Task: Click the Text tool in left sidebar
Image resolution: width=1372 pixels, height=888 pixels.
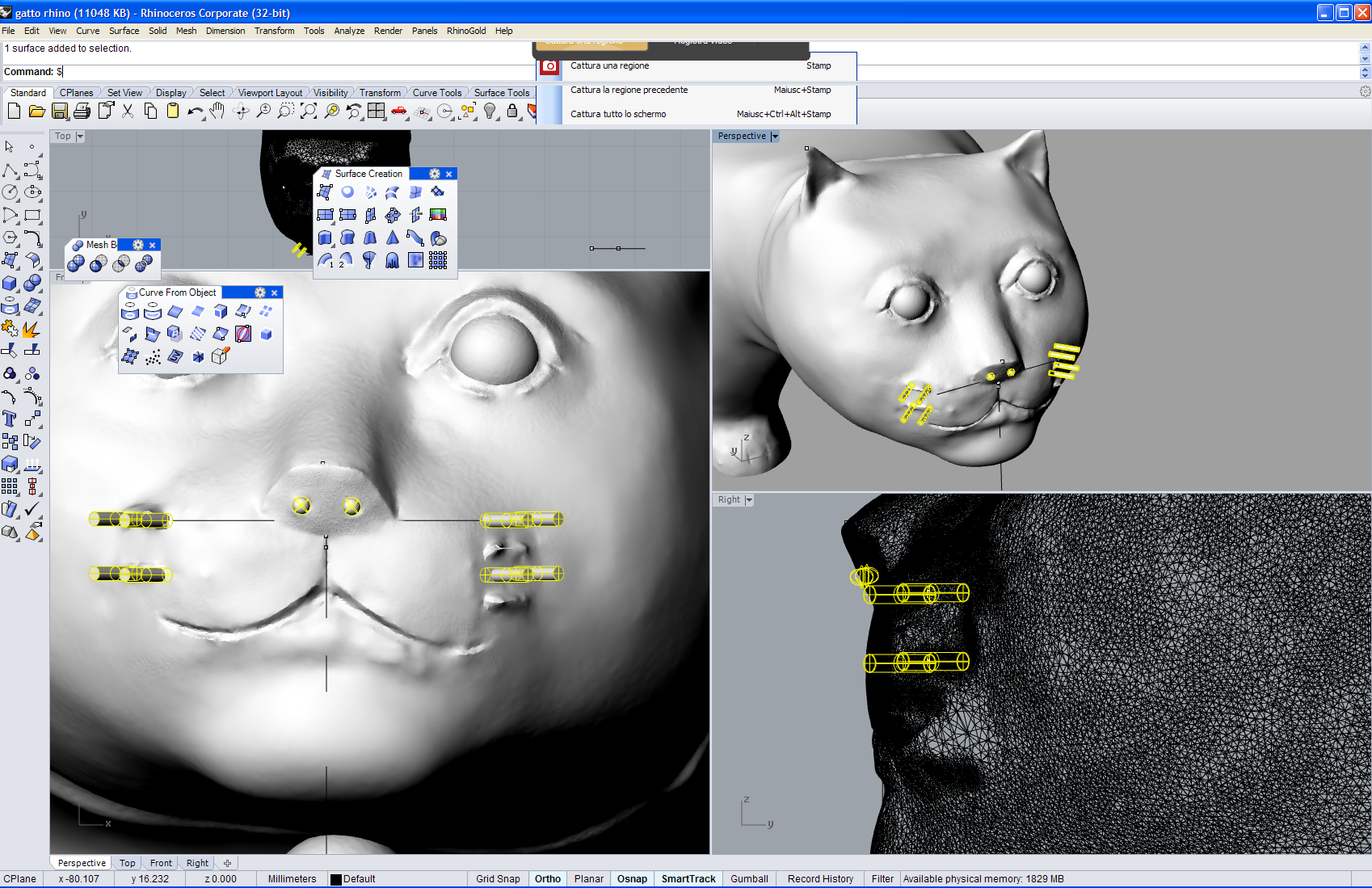Action: point(10,419)
